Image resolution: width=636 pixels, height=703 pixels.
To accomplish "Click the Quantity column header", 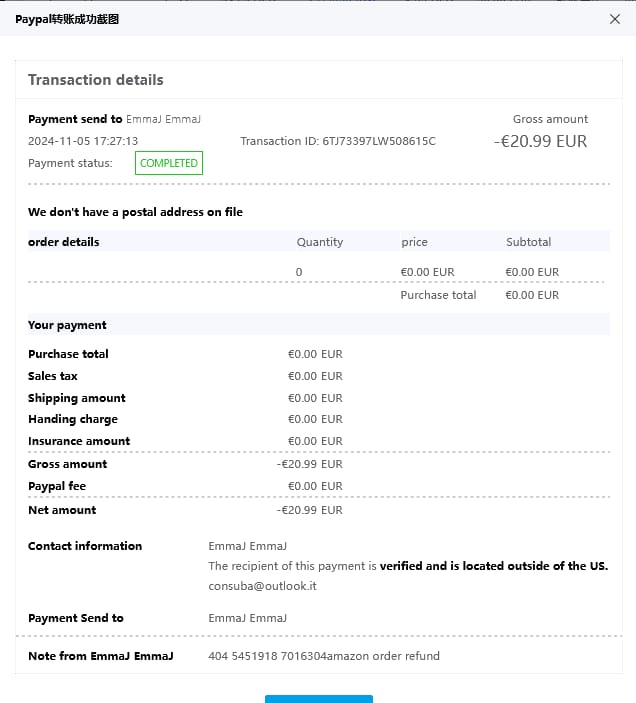I will click(x=320, y=242).
